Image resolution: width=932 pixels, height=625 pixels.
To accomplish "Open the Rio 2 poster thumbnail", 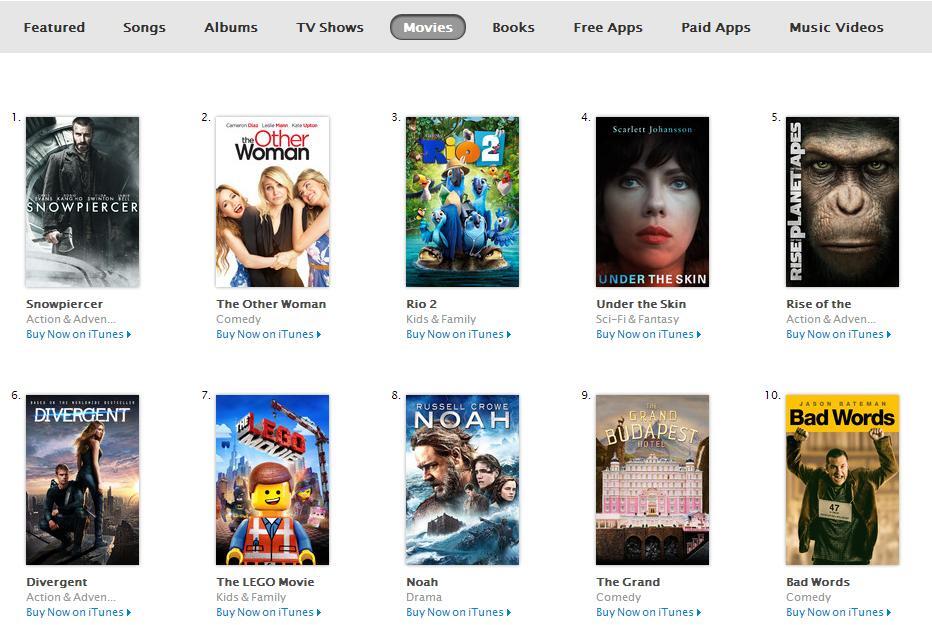I will coord(462,202).
